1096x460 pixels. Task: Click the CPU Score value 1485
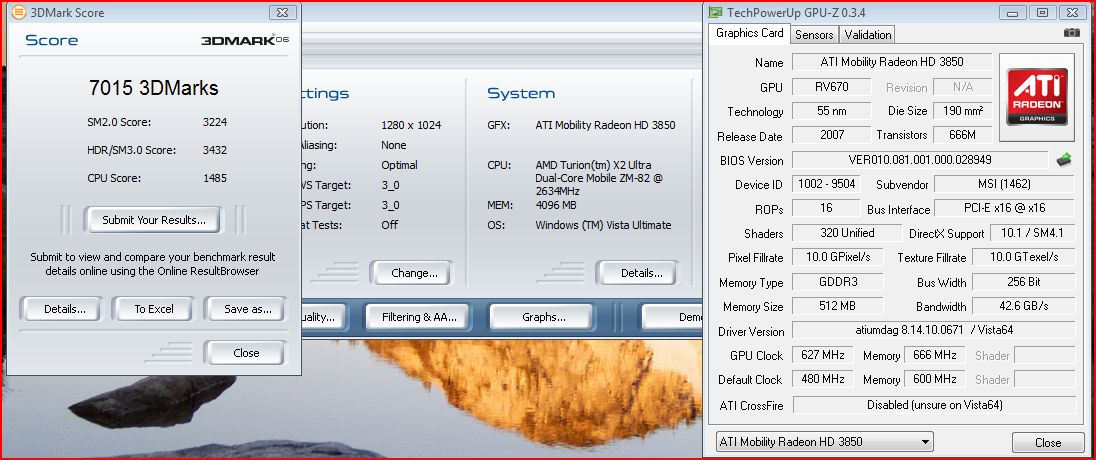point(215,178)
